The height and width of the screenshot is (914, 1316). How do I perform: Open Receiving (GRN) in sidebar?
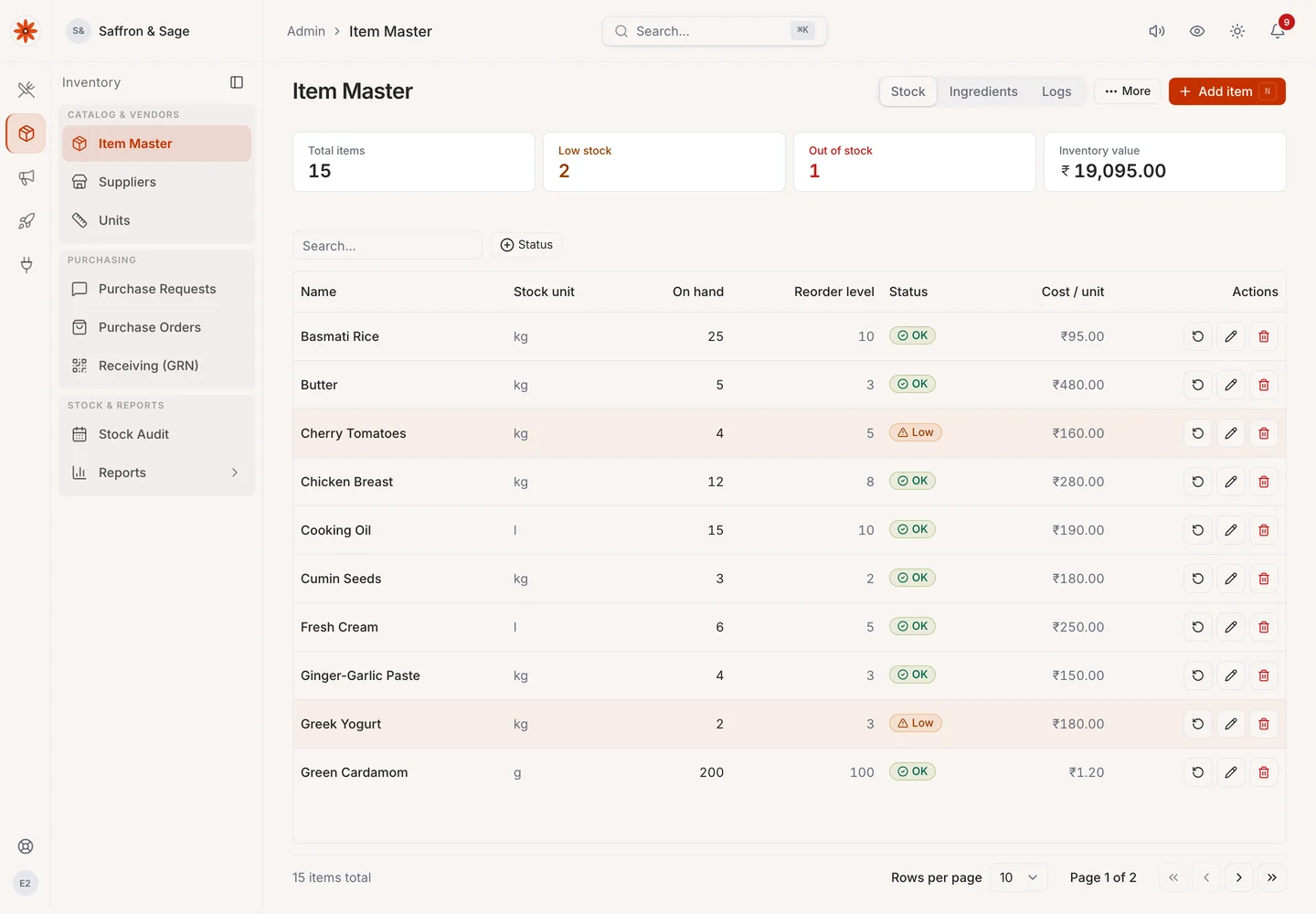point(156,366)
